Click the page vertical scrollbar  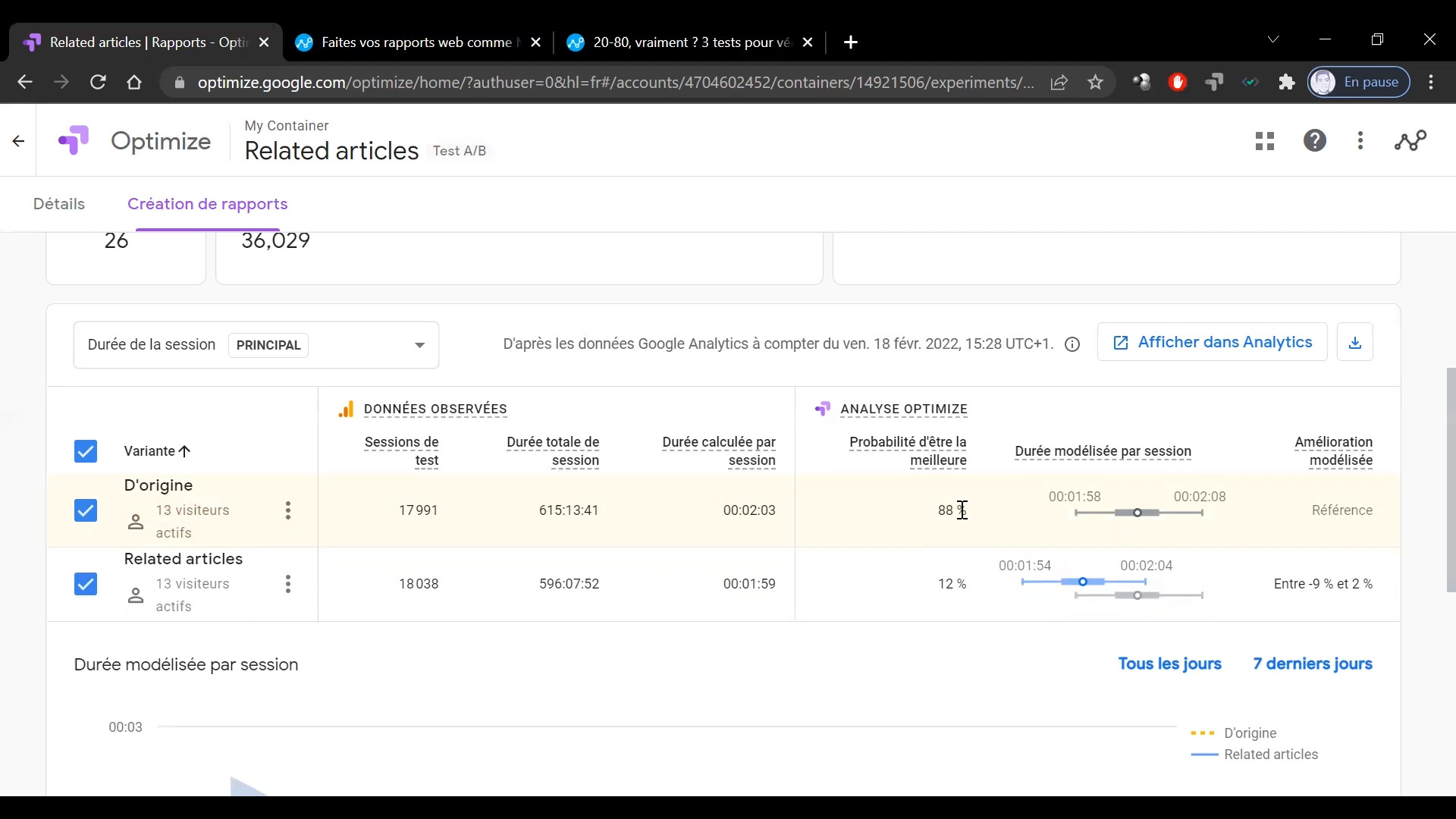(x=1451, y=479)
